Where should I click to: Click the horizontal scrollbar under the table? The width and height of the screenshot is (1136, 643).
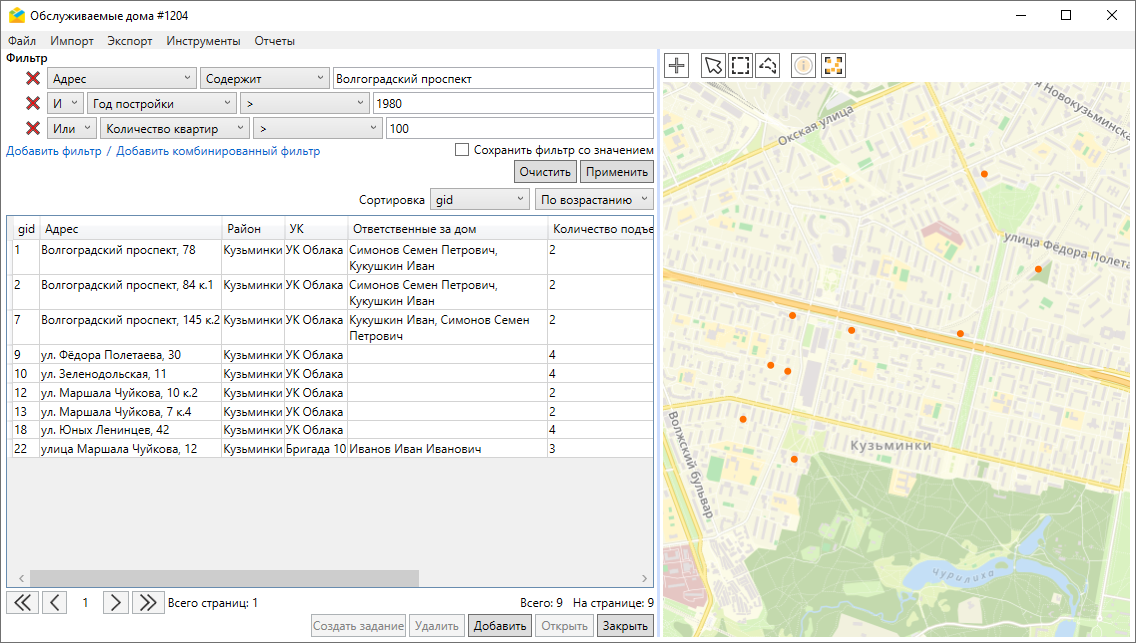coord(224,578)
